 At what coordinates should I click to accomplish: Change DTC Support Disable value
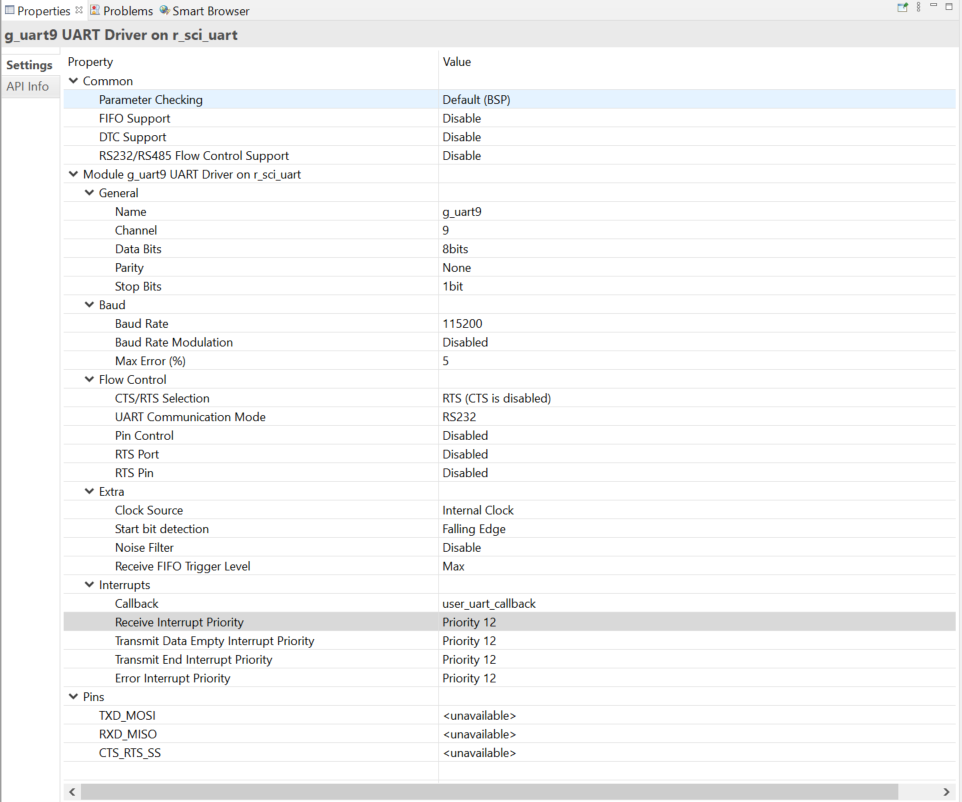461,137
